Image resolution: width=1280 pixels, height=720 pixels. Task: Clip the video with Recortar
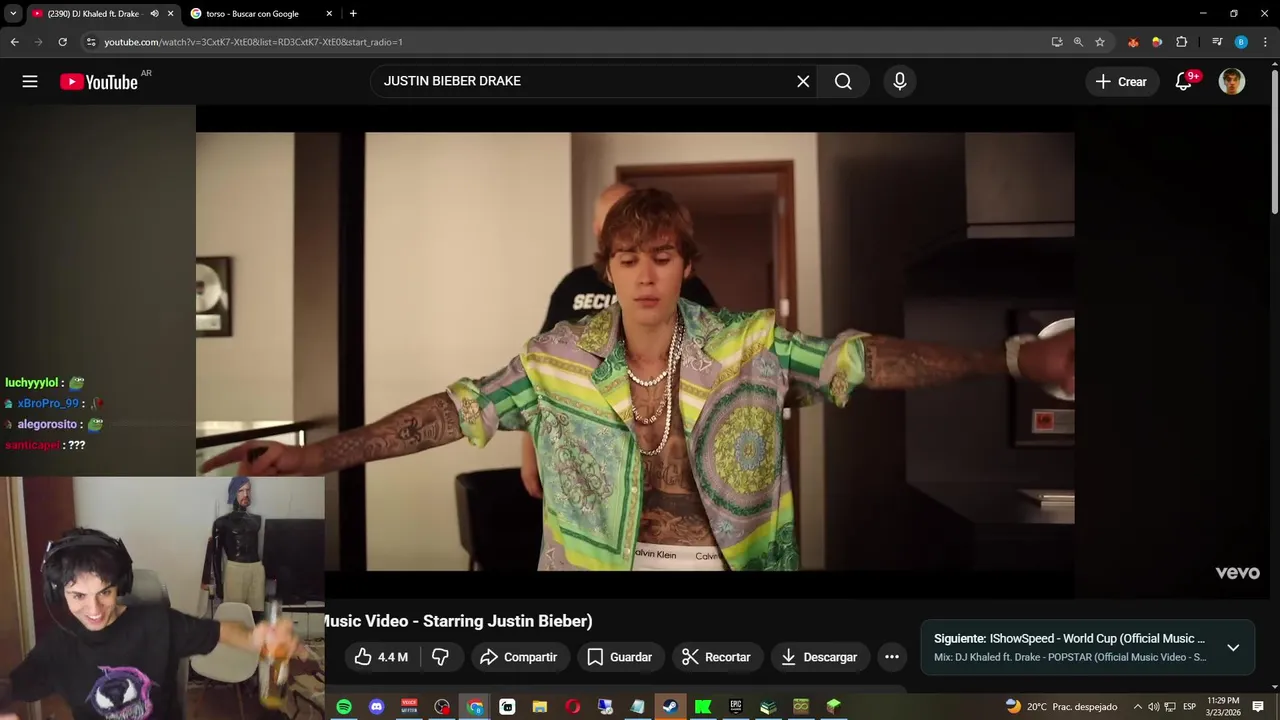716,657
